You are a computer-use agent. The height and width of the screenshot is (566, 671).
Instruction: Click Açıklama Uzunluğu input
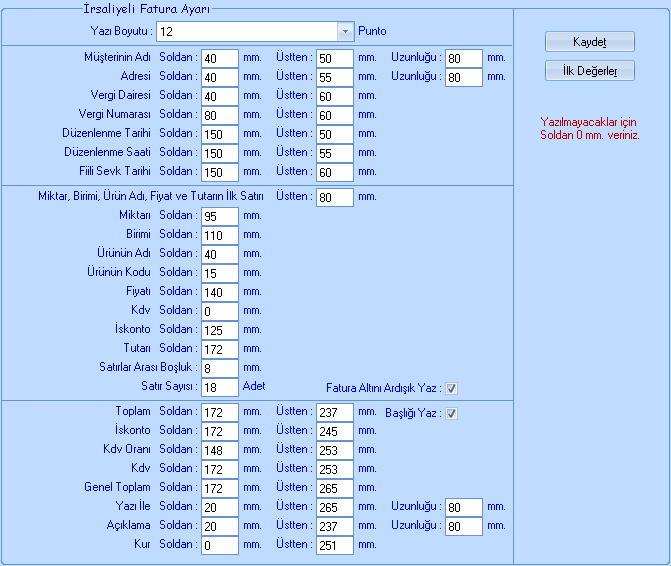point(464,527)
